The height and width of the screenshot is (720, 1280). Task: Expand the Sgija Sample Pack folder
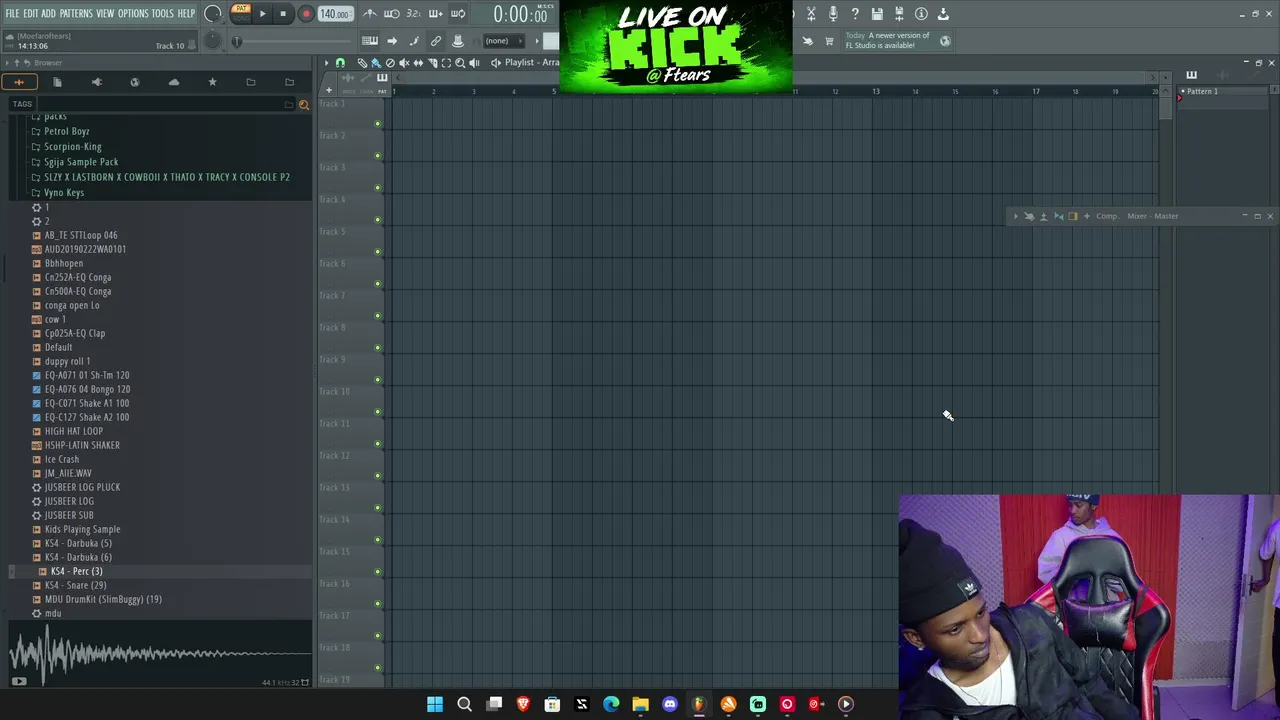click(80, 162)
